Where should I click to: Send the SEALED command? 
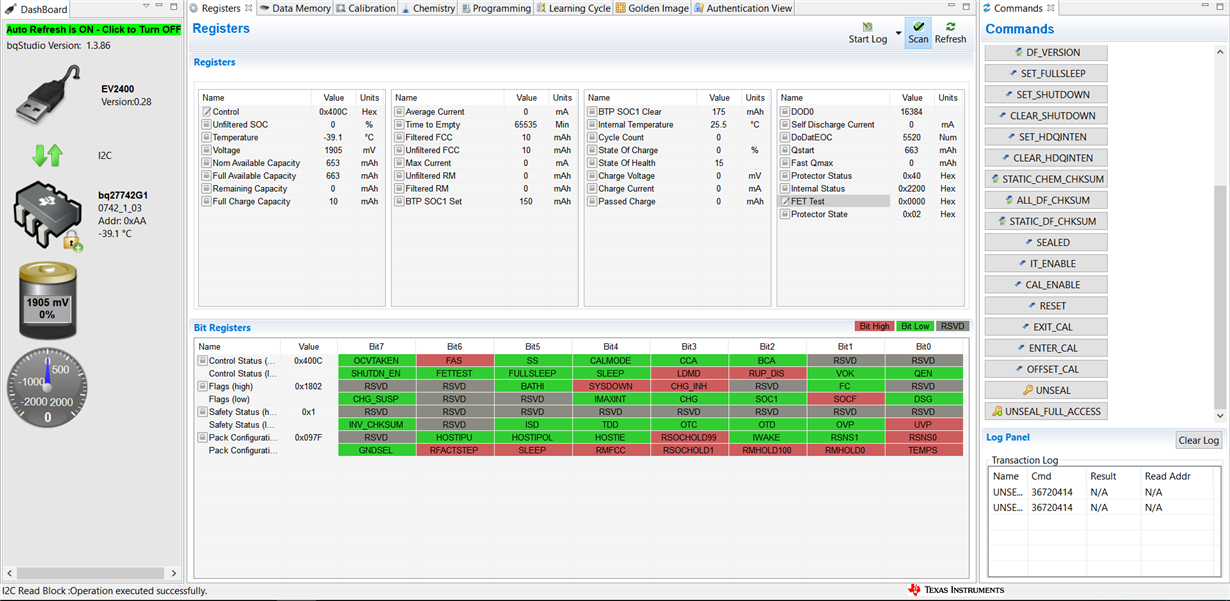click(x=1046, y=242)
